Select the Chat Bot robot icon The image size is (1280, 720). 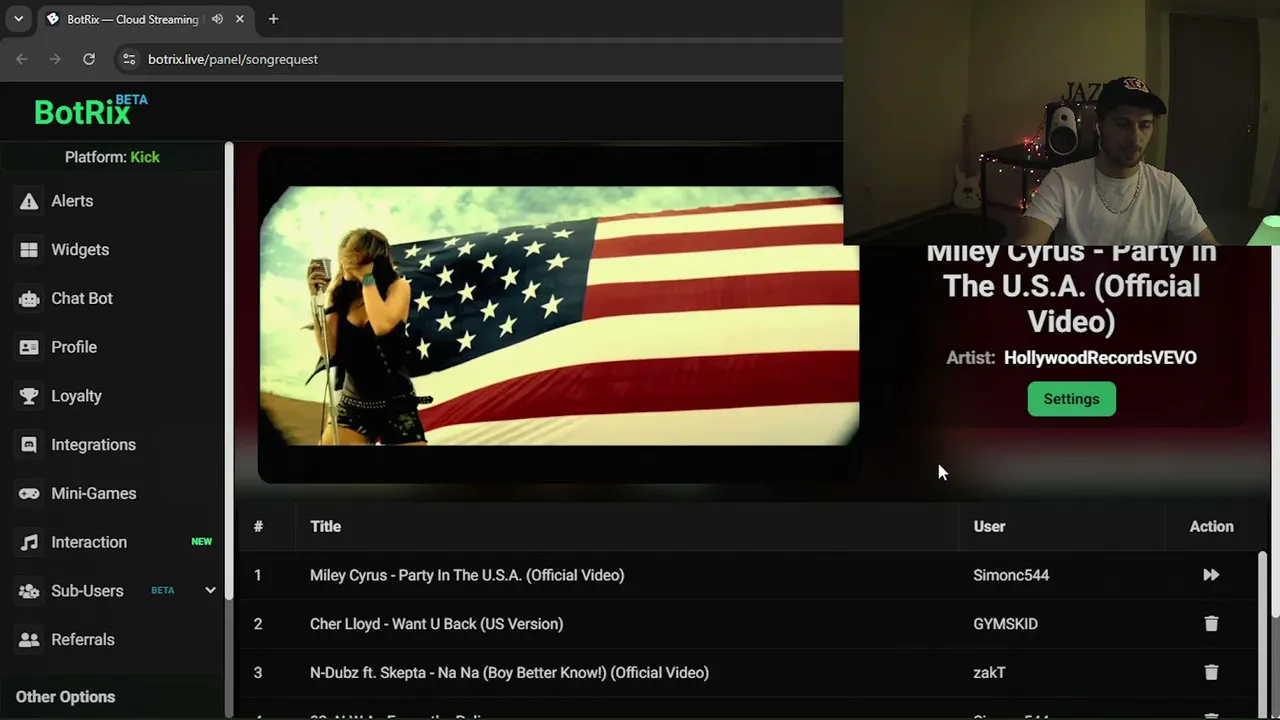29,298
